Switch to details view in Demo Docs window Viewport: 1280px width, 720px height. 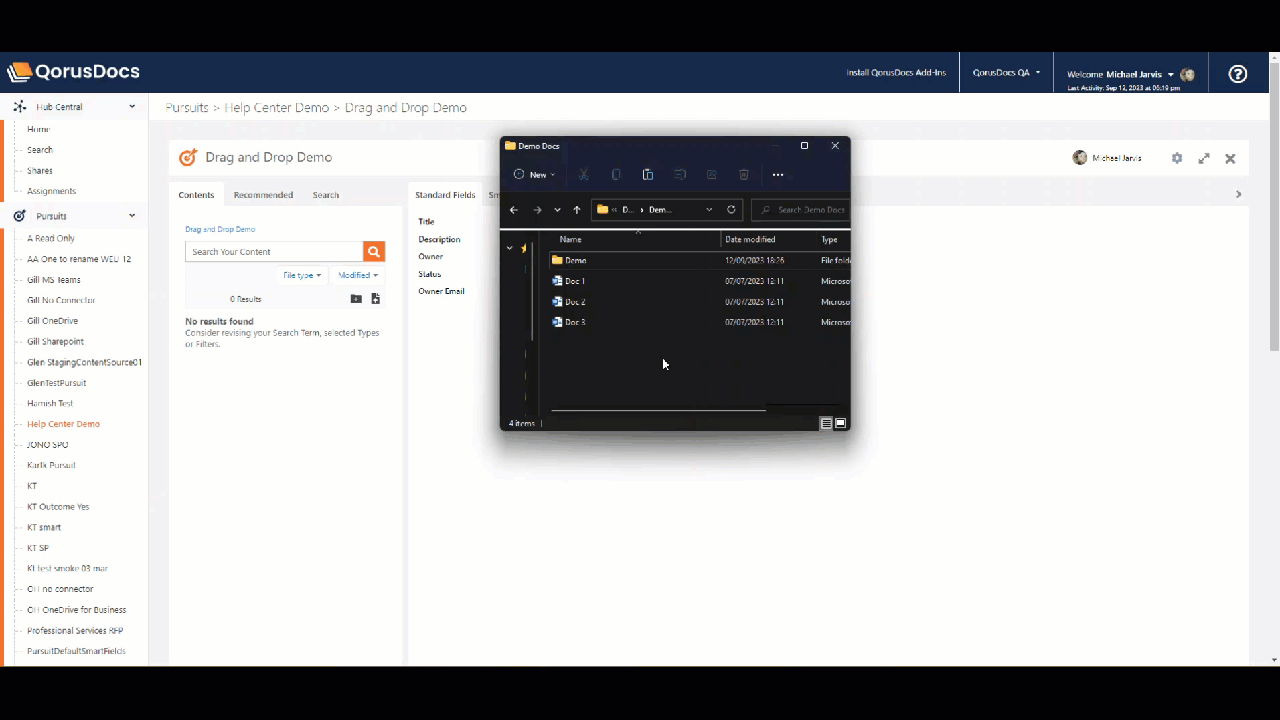point(826,423)
